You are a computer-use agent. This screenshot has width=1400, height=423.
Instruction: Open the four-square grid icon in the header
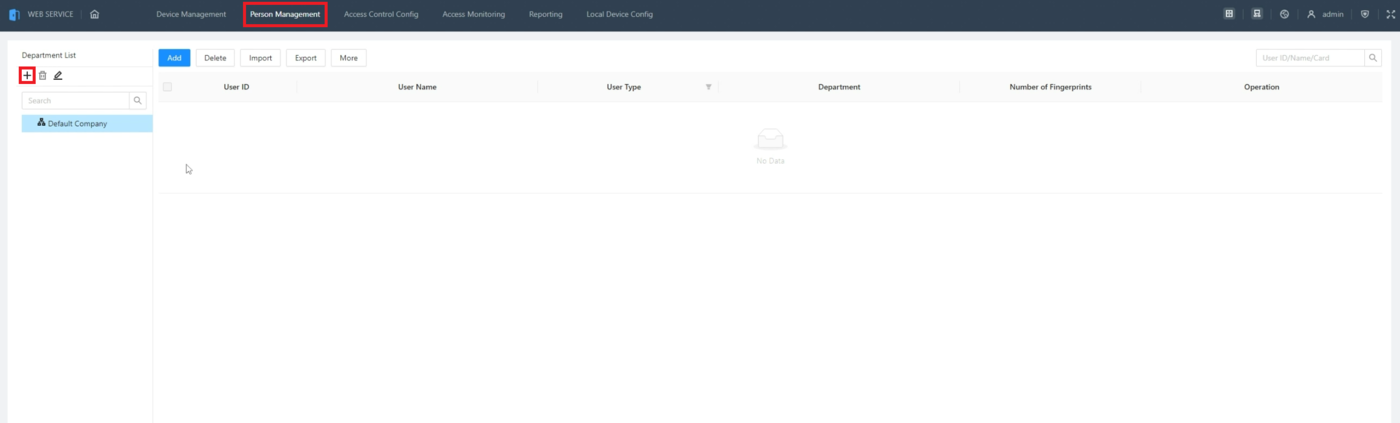(1229, 14)
